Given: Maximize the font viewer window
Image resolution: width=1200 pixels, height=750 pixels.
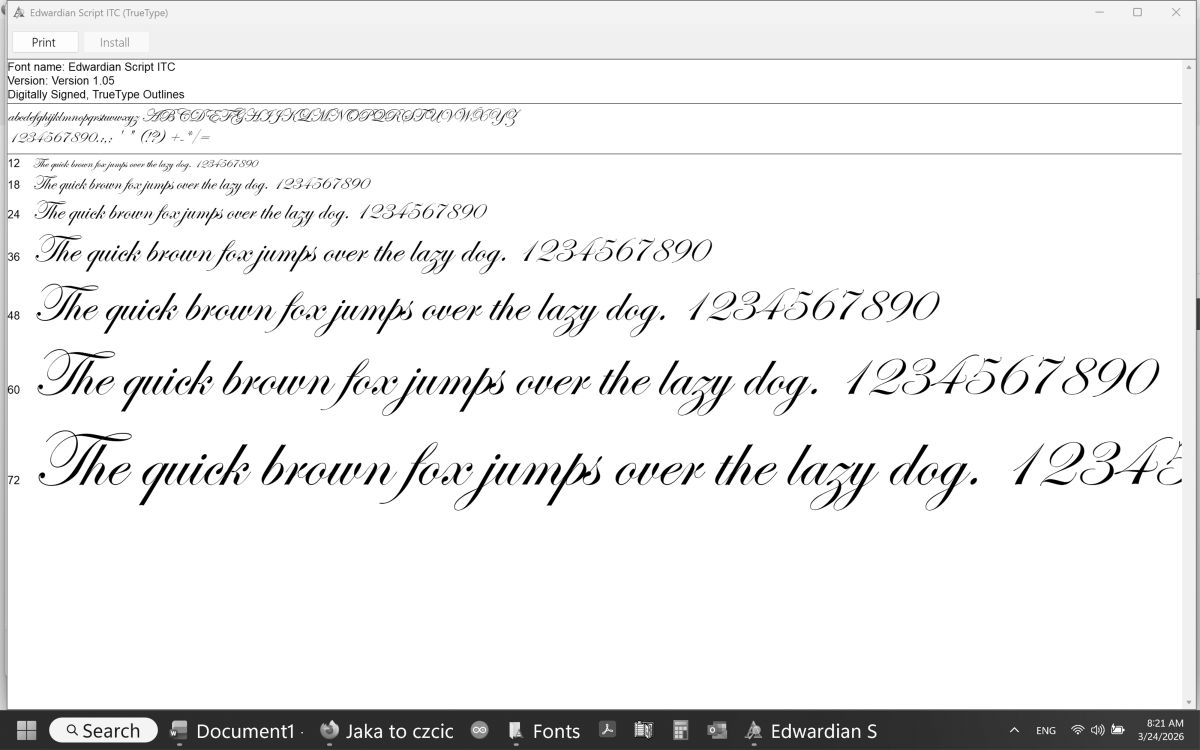Looking at the screenshot, I should (x=1137, y=12).
